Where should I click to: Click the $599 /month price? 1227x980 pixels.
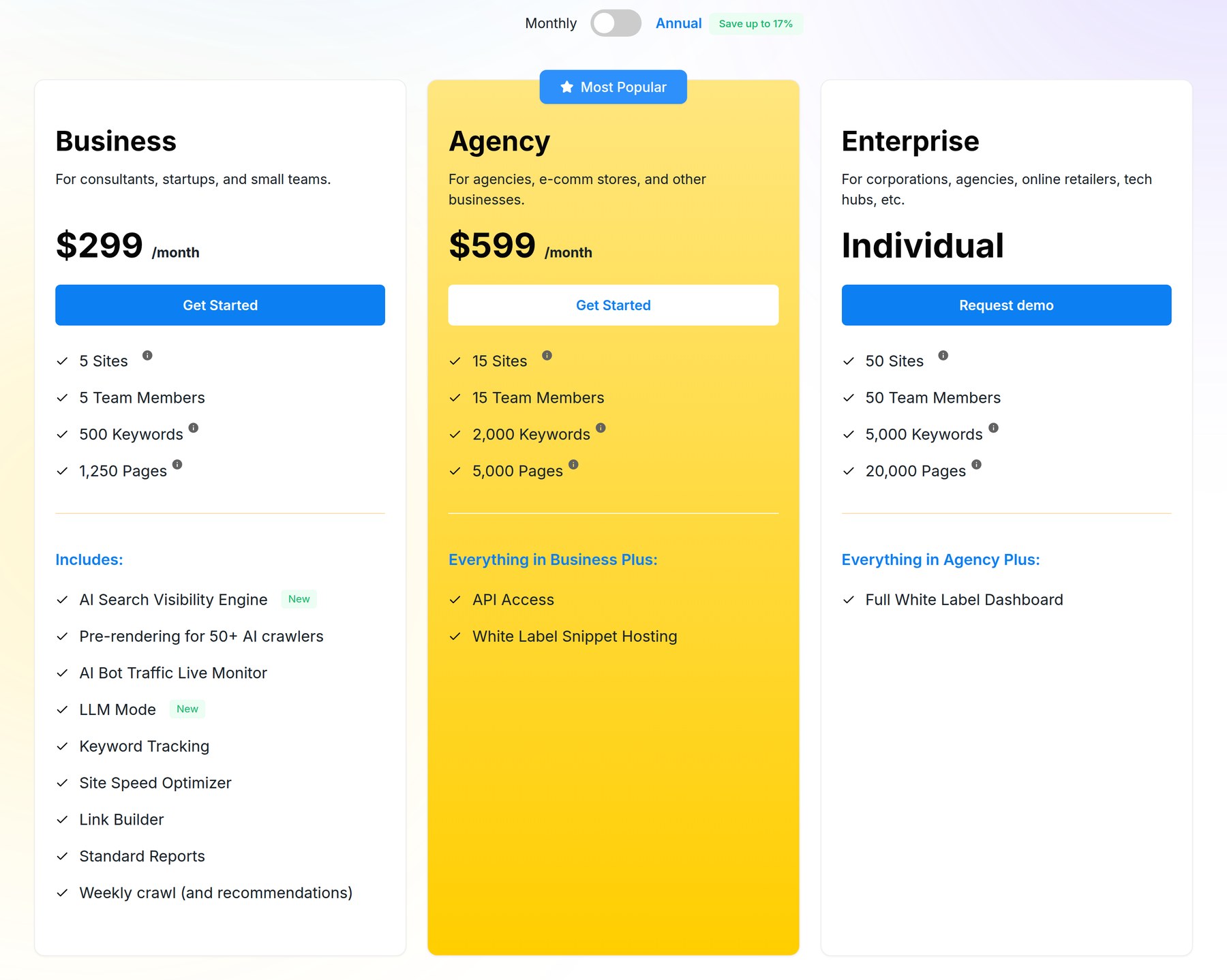[520, 245]
